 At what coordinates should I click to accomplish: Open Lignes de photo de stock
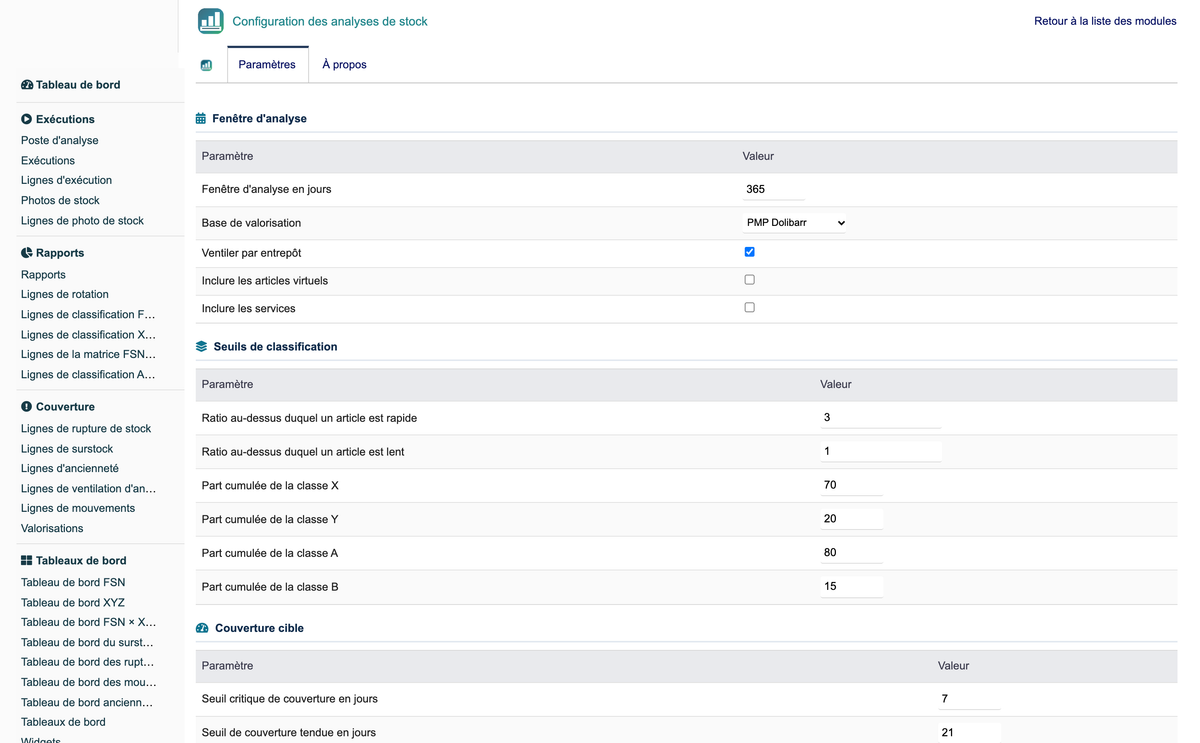[x=82, y=221]
